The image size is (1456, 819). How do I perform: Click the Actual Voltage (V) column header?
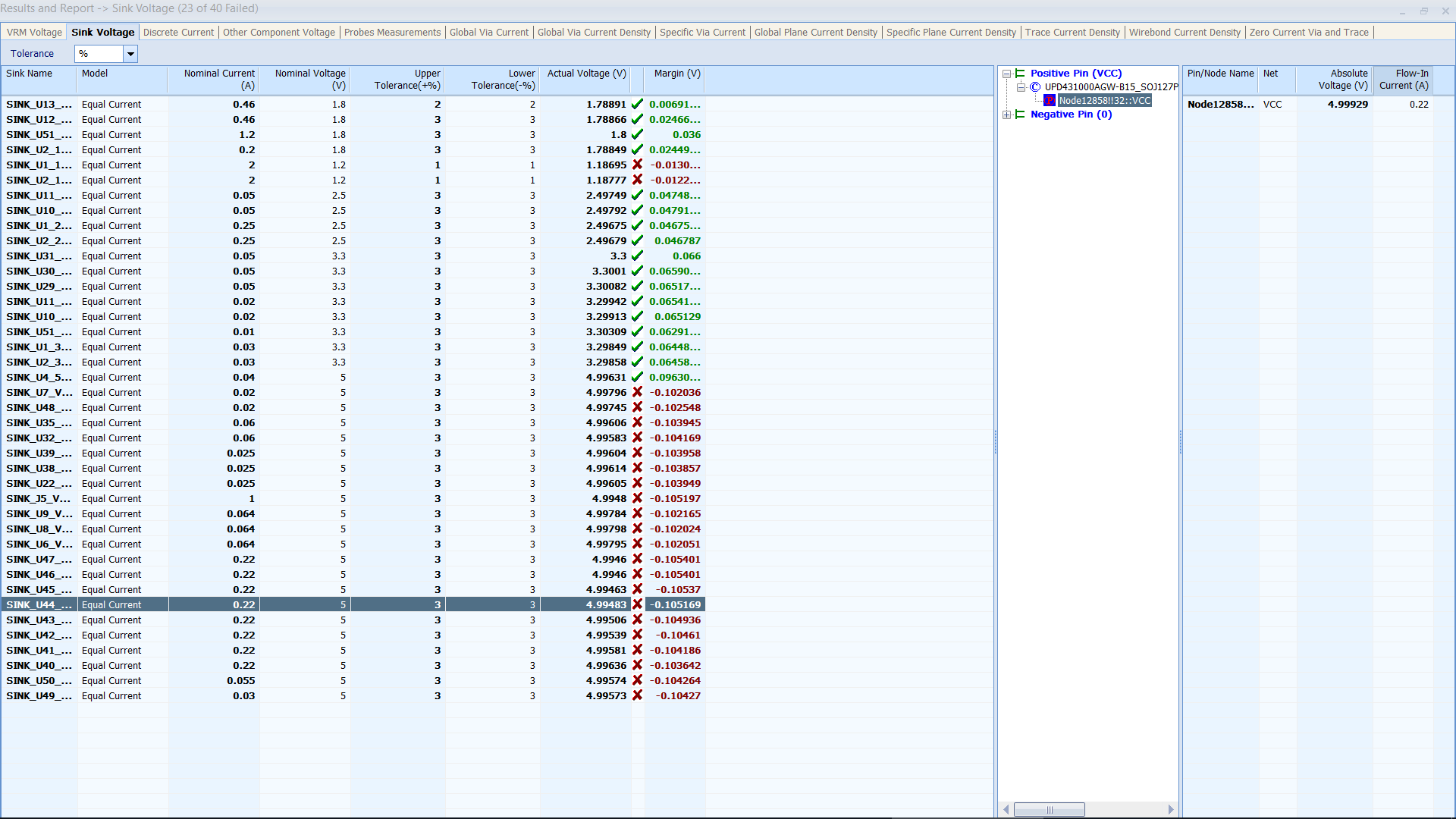(586, 74)
